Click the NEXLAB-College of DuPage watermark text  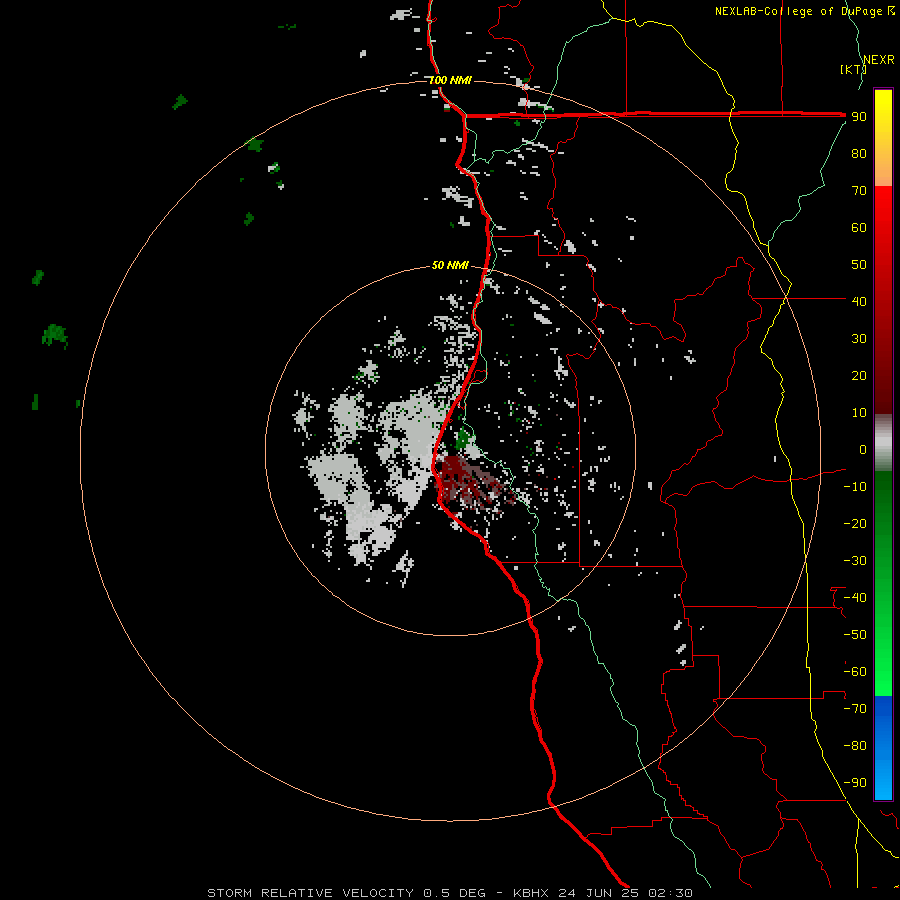click(804, 11)
